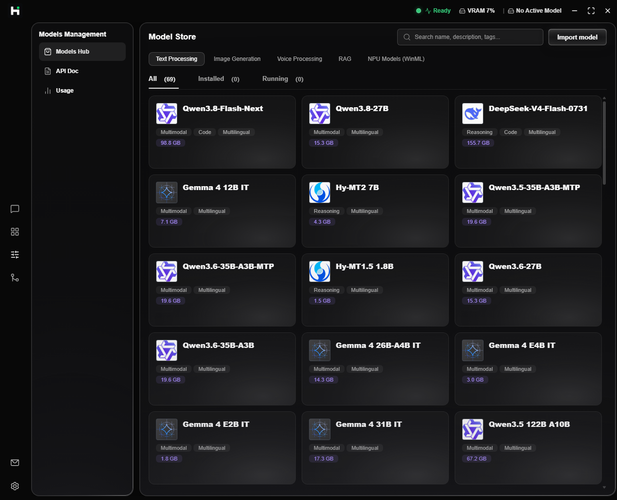
Task: Click 67.2 GB size badge
Action: click(477, 459)
